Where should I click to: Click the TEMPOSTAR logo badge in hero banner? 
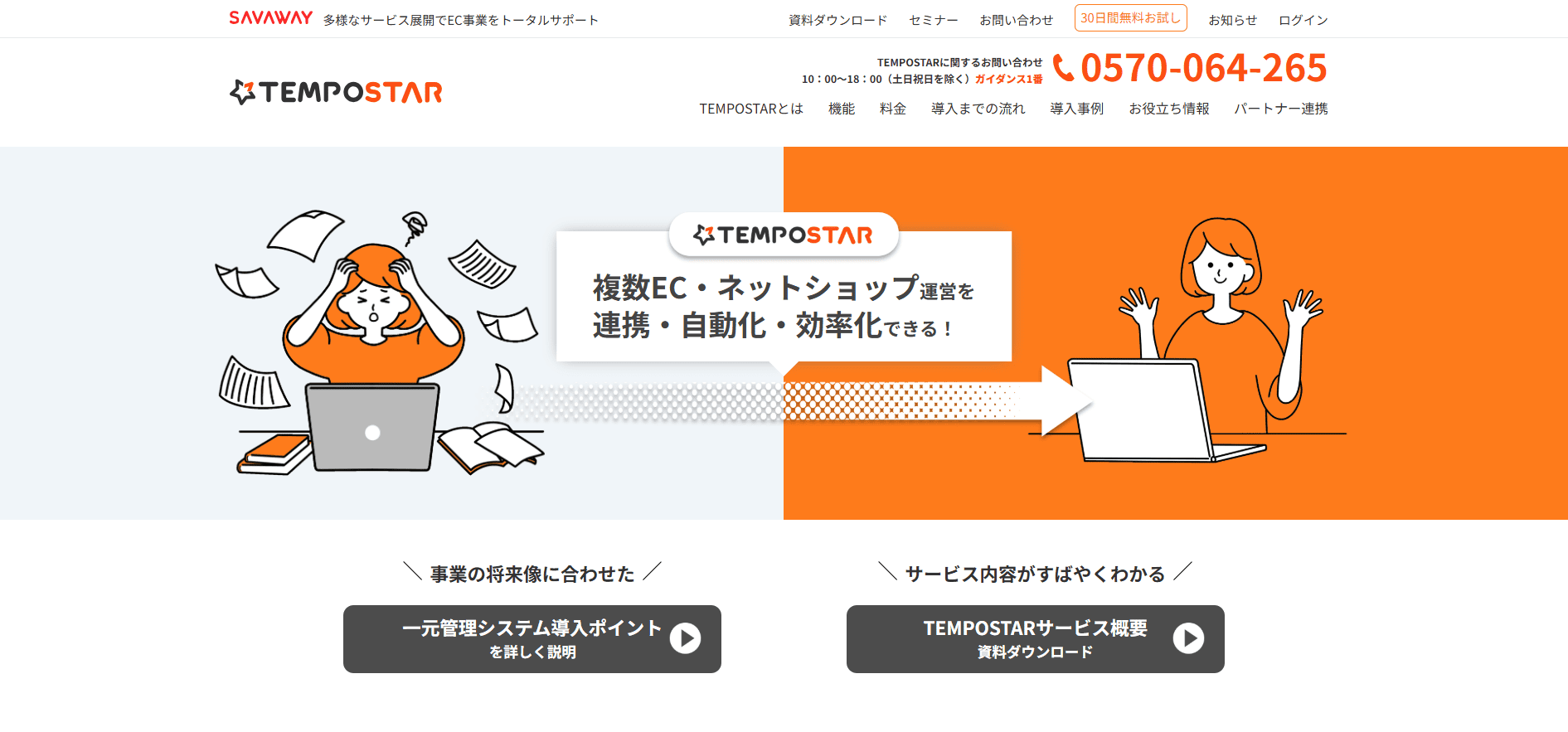tap(784, 235)
